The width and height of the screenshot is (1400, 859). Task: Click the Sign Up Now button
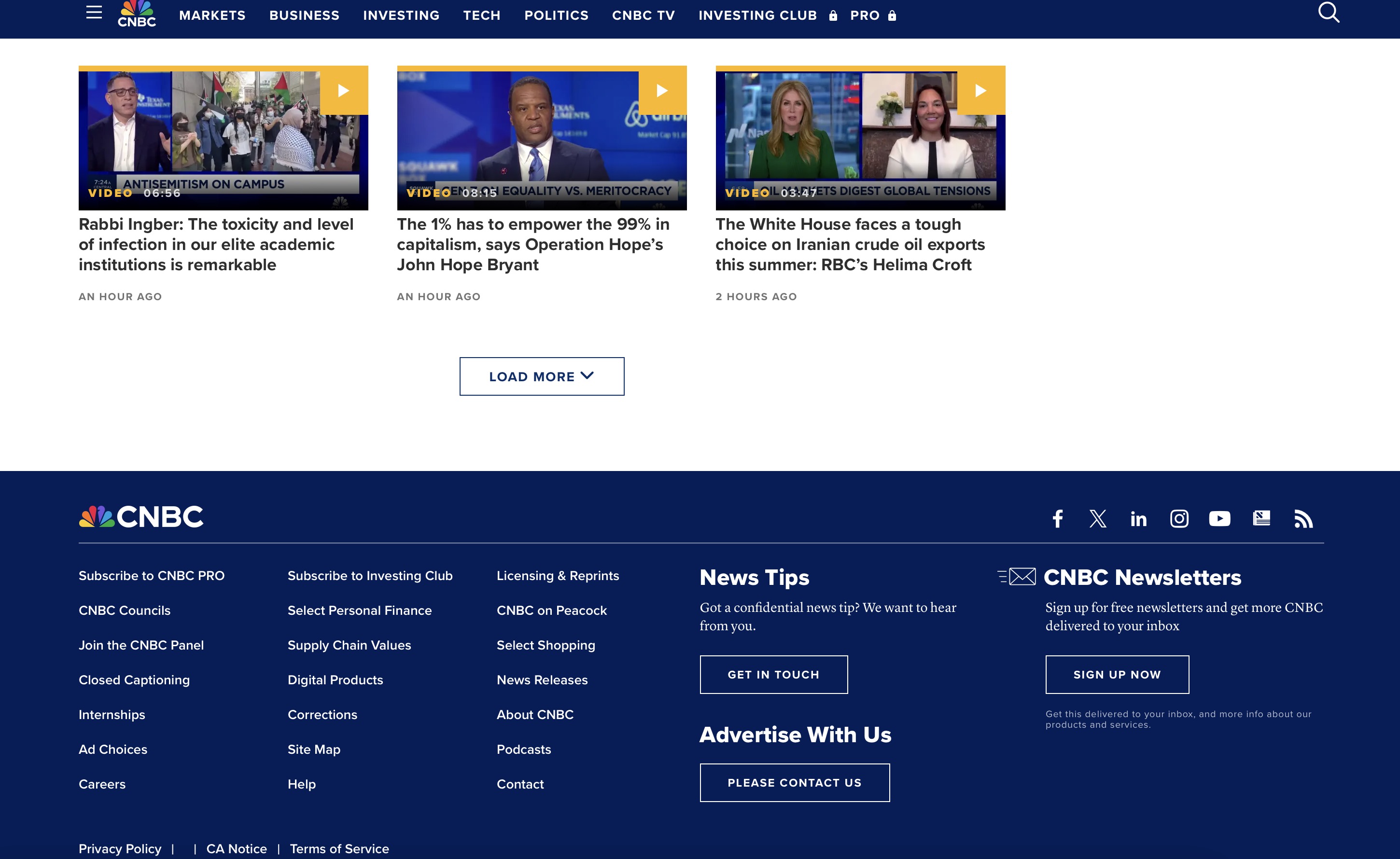(x=1117, y=674)
